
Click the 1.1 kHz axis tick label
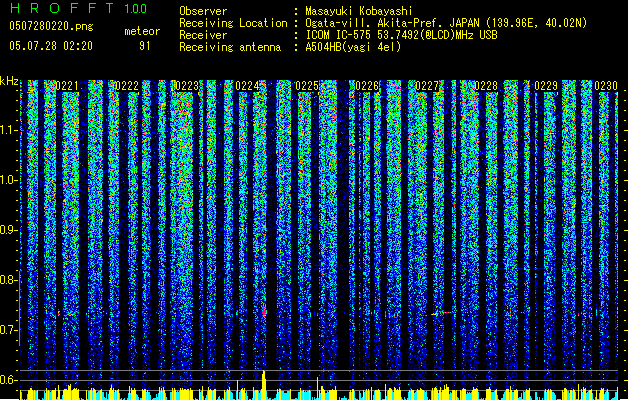click(9, 130)
